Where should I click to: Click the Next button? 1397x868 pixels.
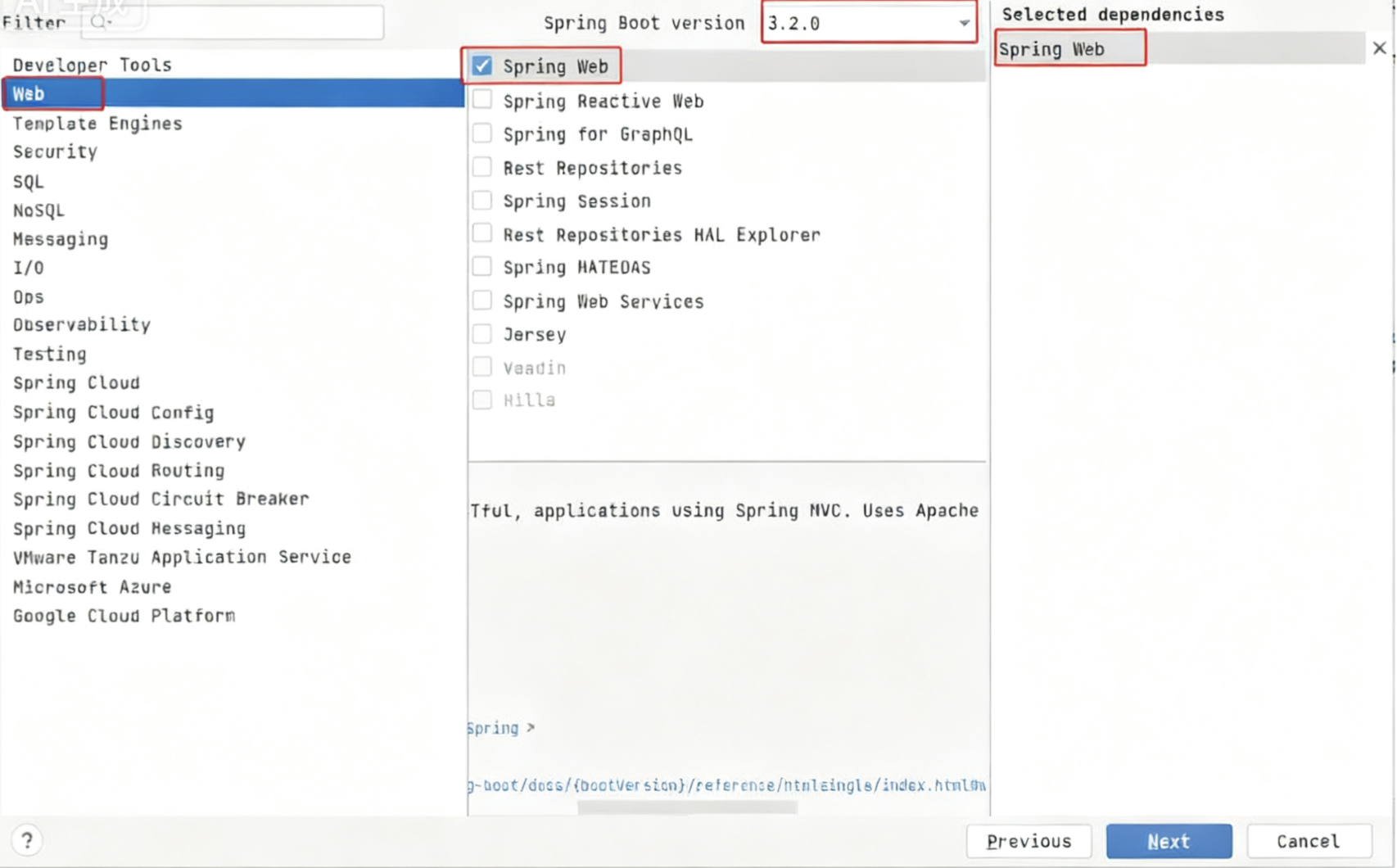(1169, 841)
